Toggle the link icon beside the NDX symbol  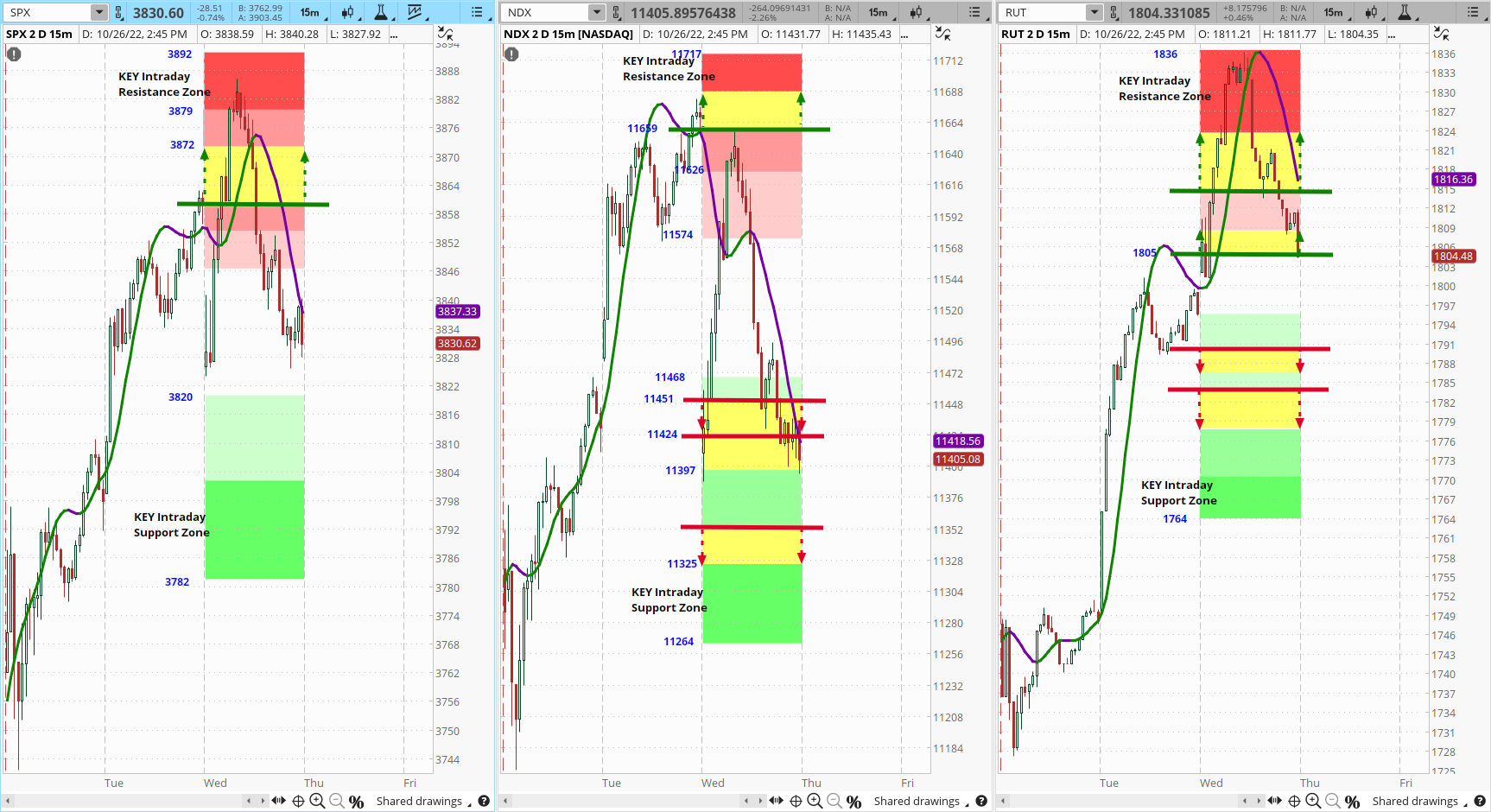click(x=615, y=12)
